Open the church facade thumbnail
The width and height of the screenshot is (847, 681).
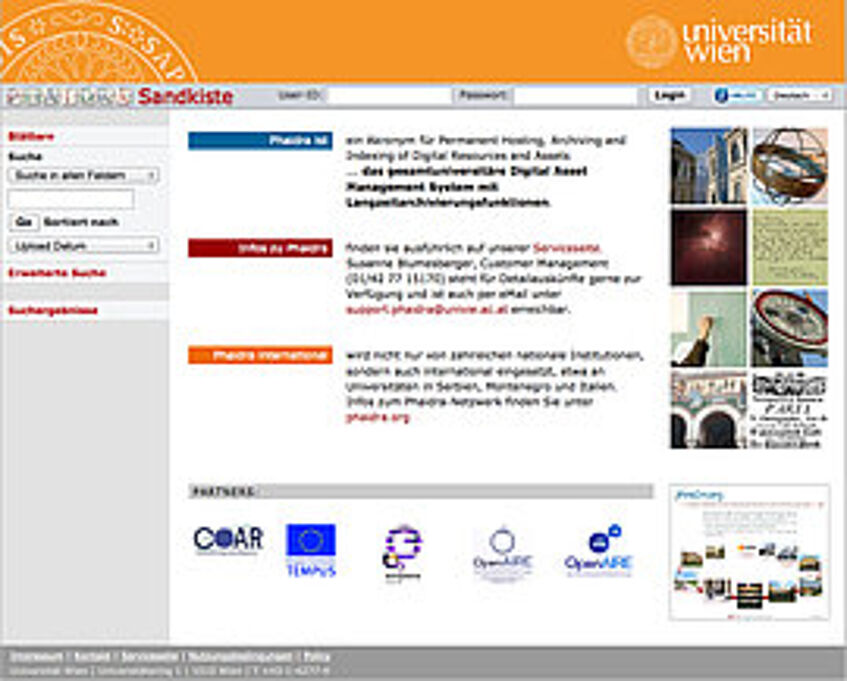(709, 166)
